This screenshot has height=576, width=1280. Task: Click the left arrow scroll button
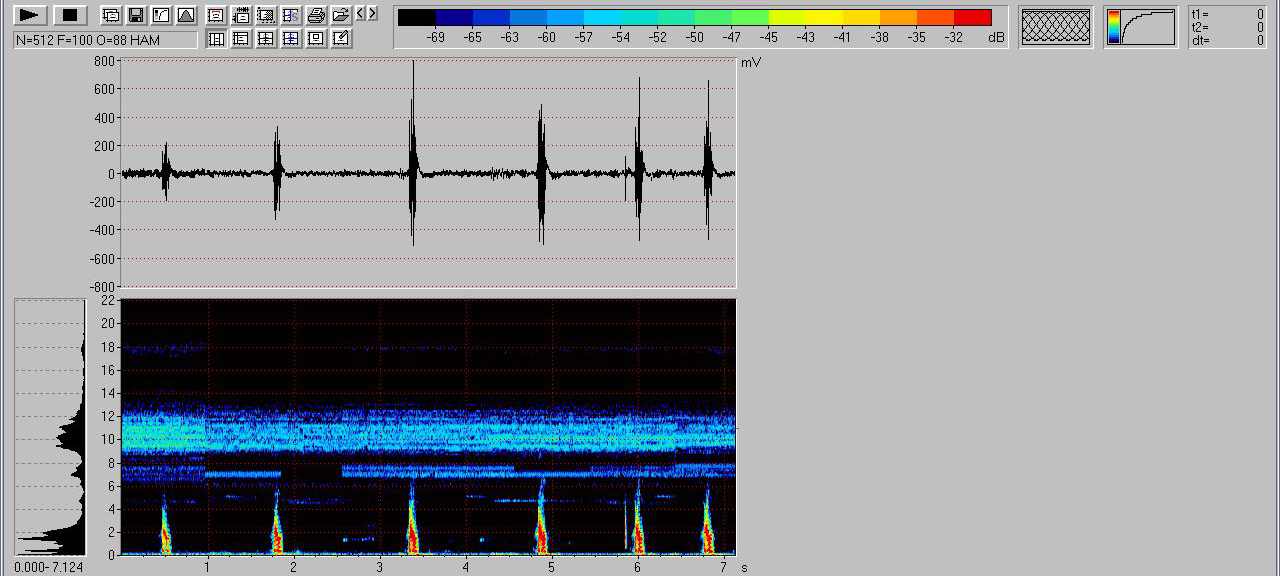click(361, 14)
